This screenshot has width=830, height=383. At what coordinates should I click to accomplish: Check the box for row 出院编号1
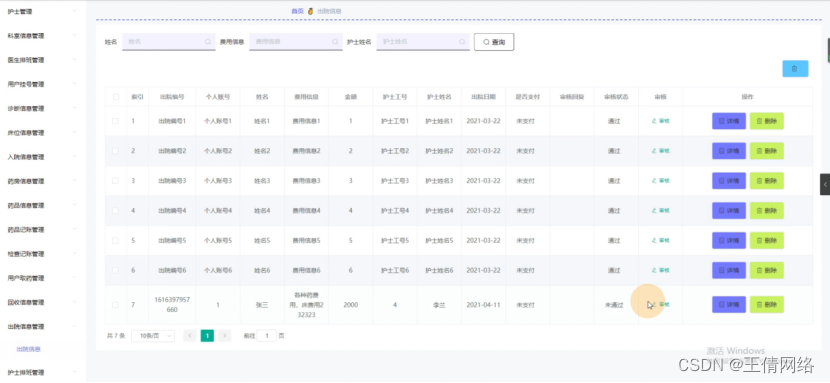[x=115, y=121]
